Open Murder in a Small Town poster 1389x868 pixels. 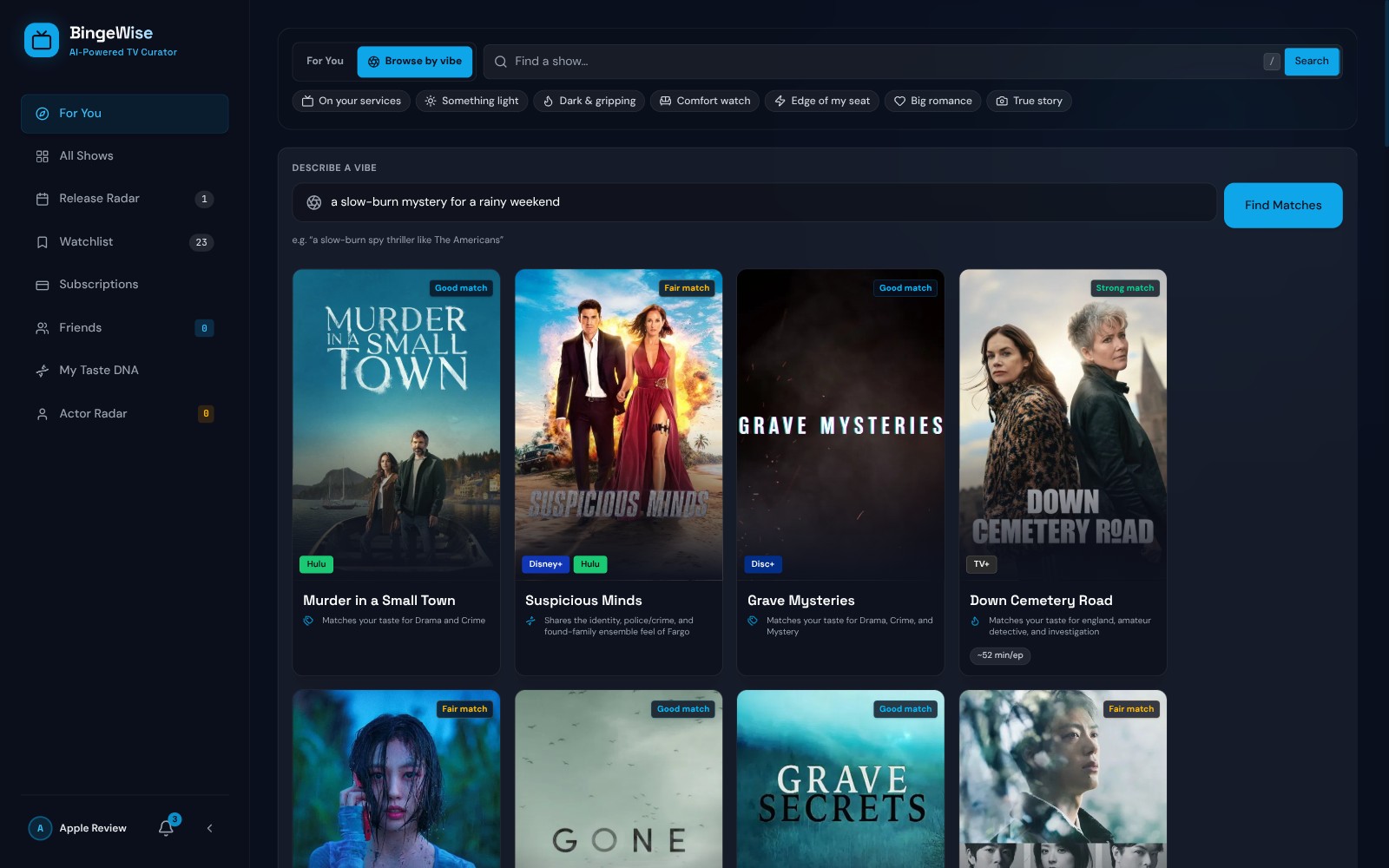(397, 424)
